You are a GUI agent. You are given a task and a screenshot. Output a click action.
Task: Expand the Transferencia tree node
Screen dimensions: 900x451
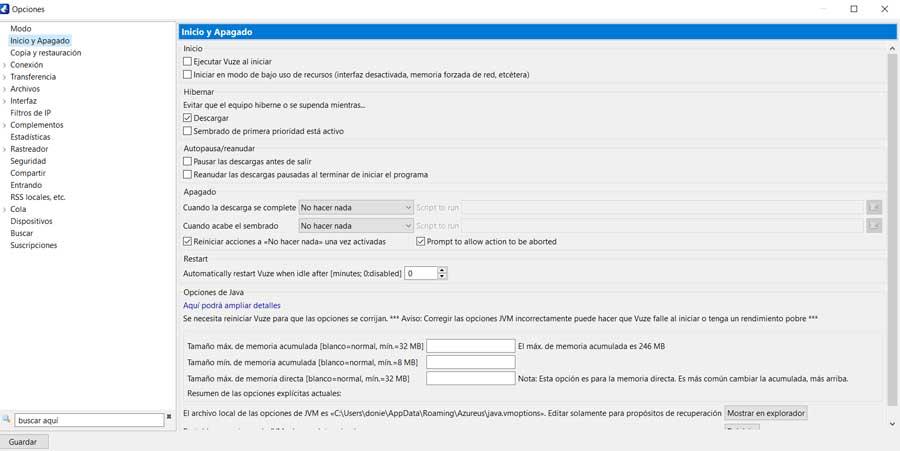5,77
